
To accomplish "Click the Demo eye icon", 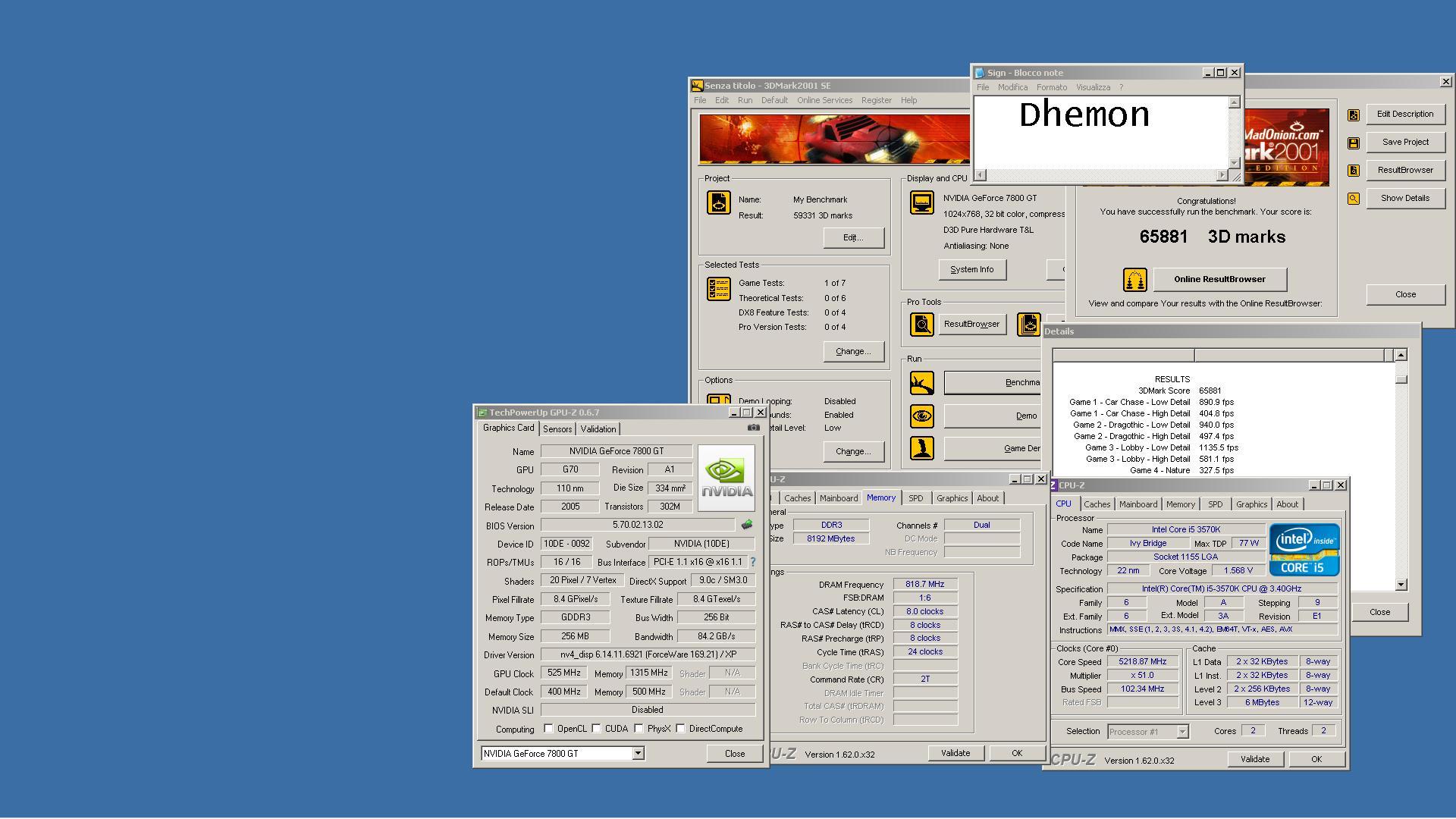I will point(922,416).
